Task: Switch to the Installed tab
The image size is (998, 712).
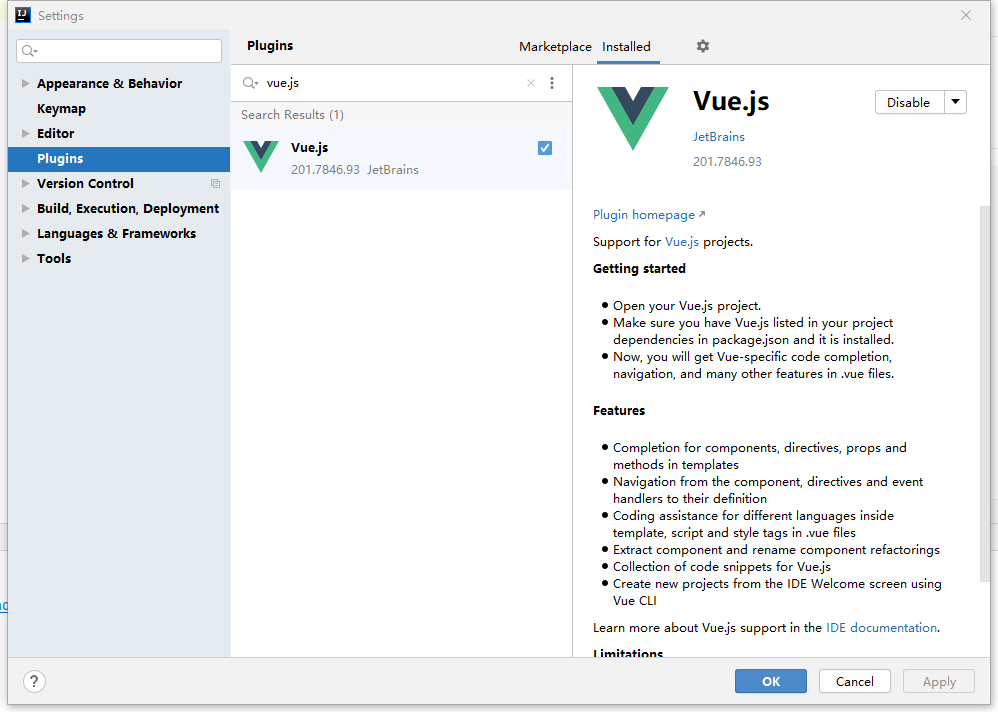Action: click(626, 46)
